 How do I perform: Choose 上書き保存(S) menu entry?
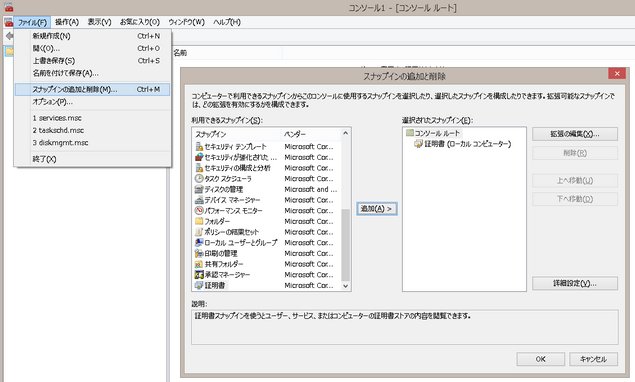[x=92, y=61]
